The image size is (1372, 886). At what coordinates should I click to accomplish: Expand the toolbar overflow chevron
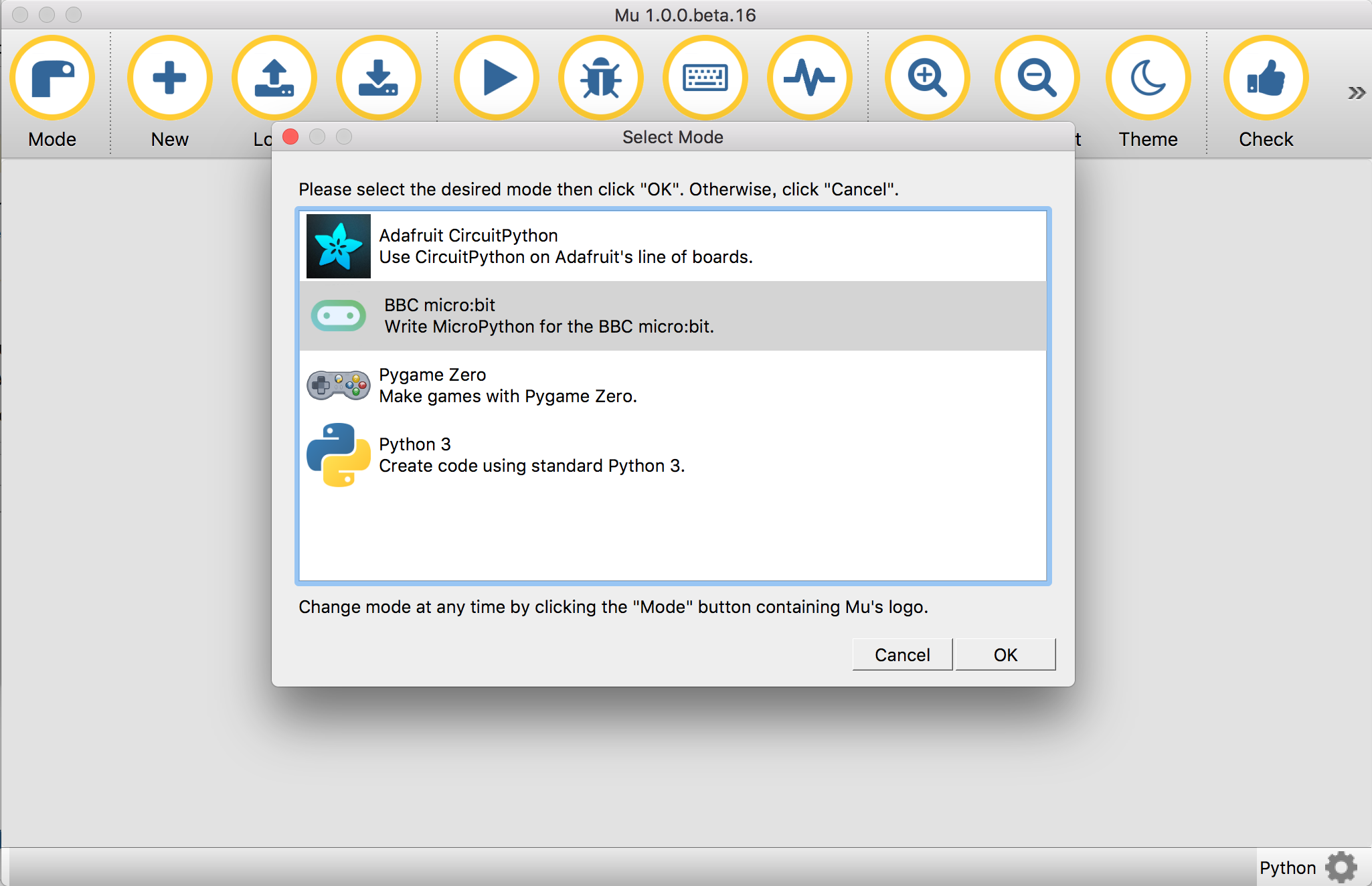(x=1356, y=93)
